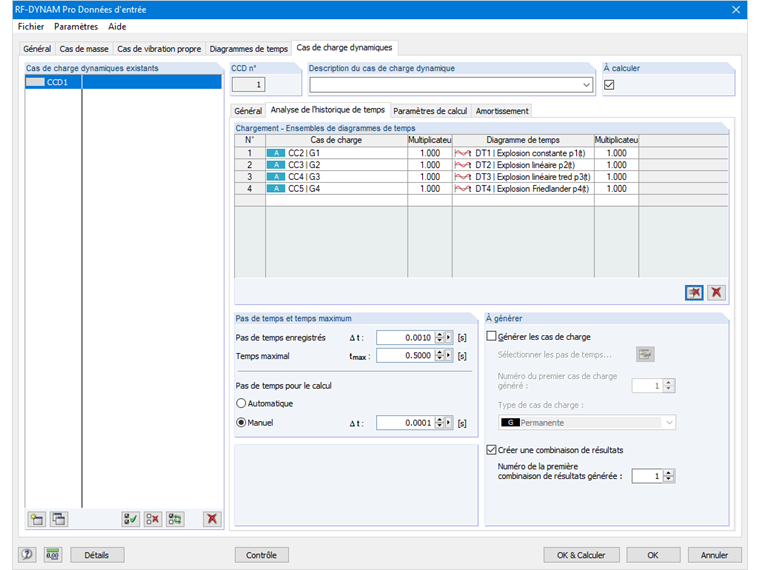Click the new dynamic load case icon
The image size is (760, 570).
[37, 519]
